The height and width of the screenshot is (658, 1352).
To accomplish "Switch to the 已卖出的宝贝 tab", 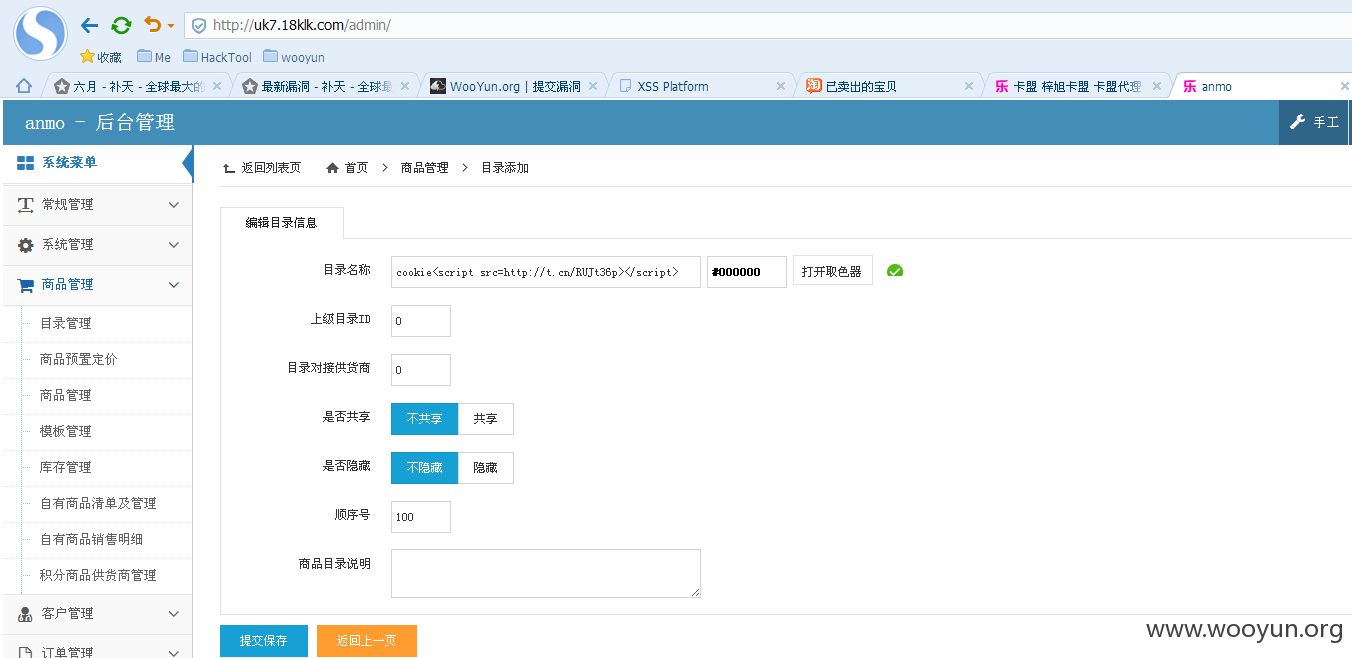I will tap(888, 86).
